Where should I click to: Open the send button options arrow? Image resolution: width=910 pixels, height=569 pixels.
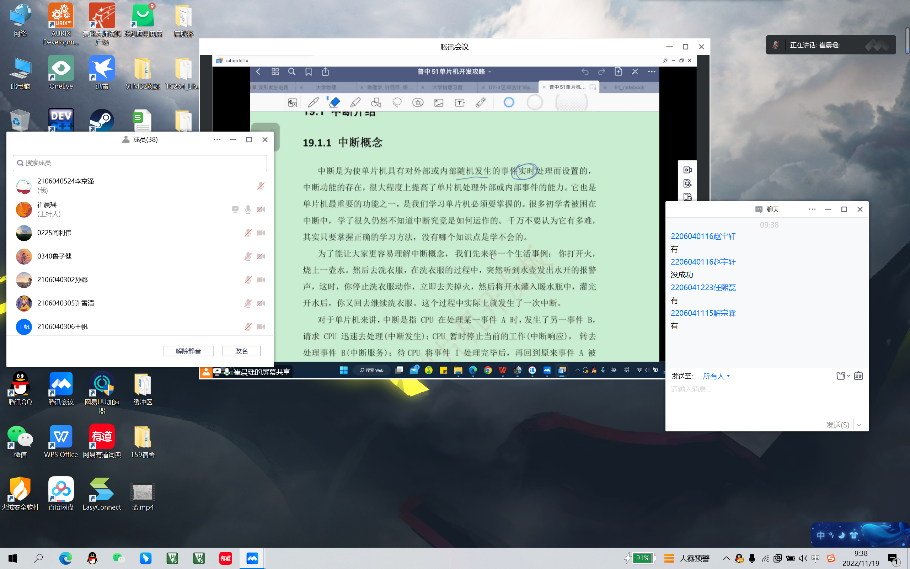click(x=857, y=425)
